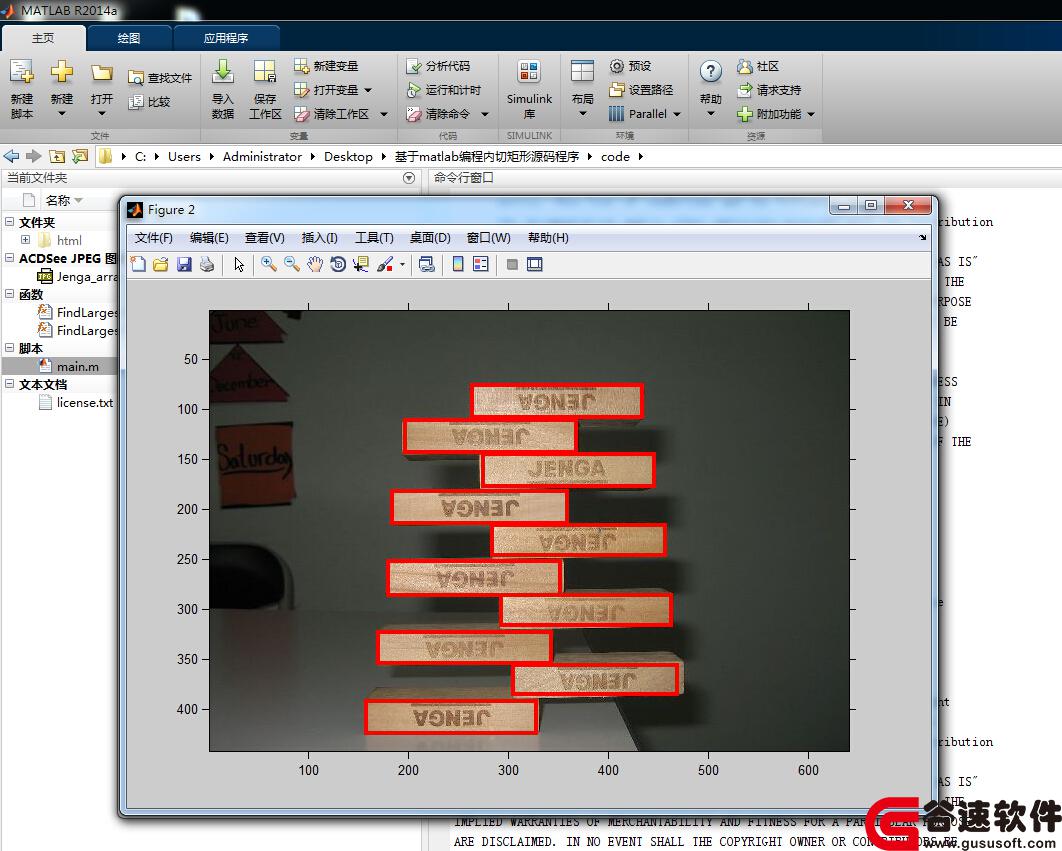The image size is (1062, 851).
Task: Click Open File icon in Figure 2 toolbar
Action: (x=161, y=264)
